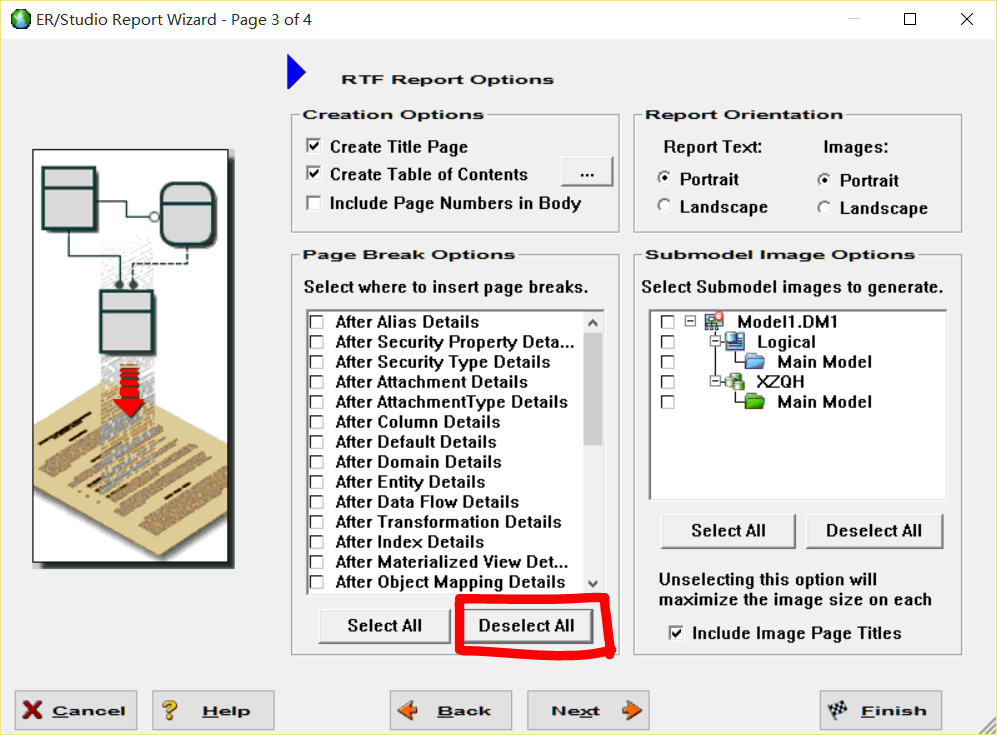The height and width of the screenshot is (735, 997).
Task: Click the ER/Studio globe icon in title bar
Action: (x=20, y=19)
